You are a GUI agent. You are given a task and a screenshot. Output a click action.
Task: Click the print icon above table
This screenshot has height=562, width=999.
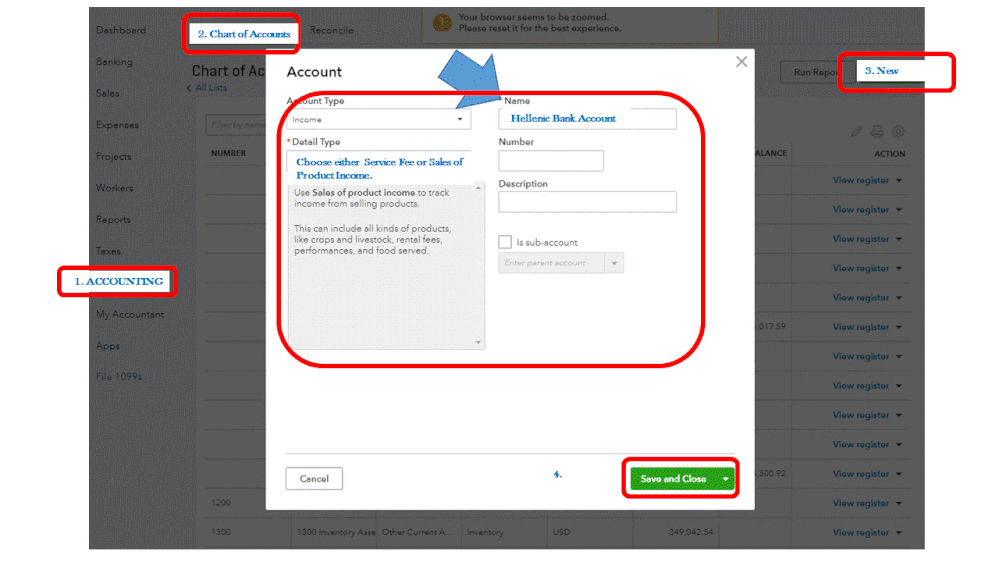[x=877, y=132]
